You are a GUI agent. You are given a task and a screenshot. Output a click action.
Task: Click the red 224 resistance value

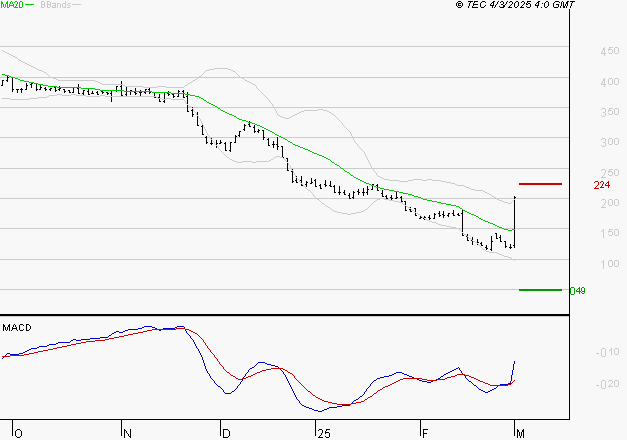[602, 185]
